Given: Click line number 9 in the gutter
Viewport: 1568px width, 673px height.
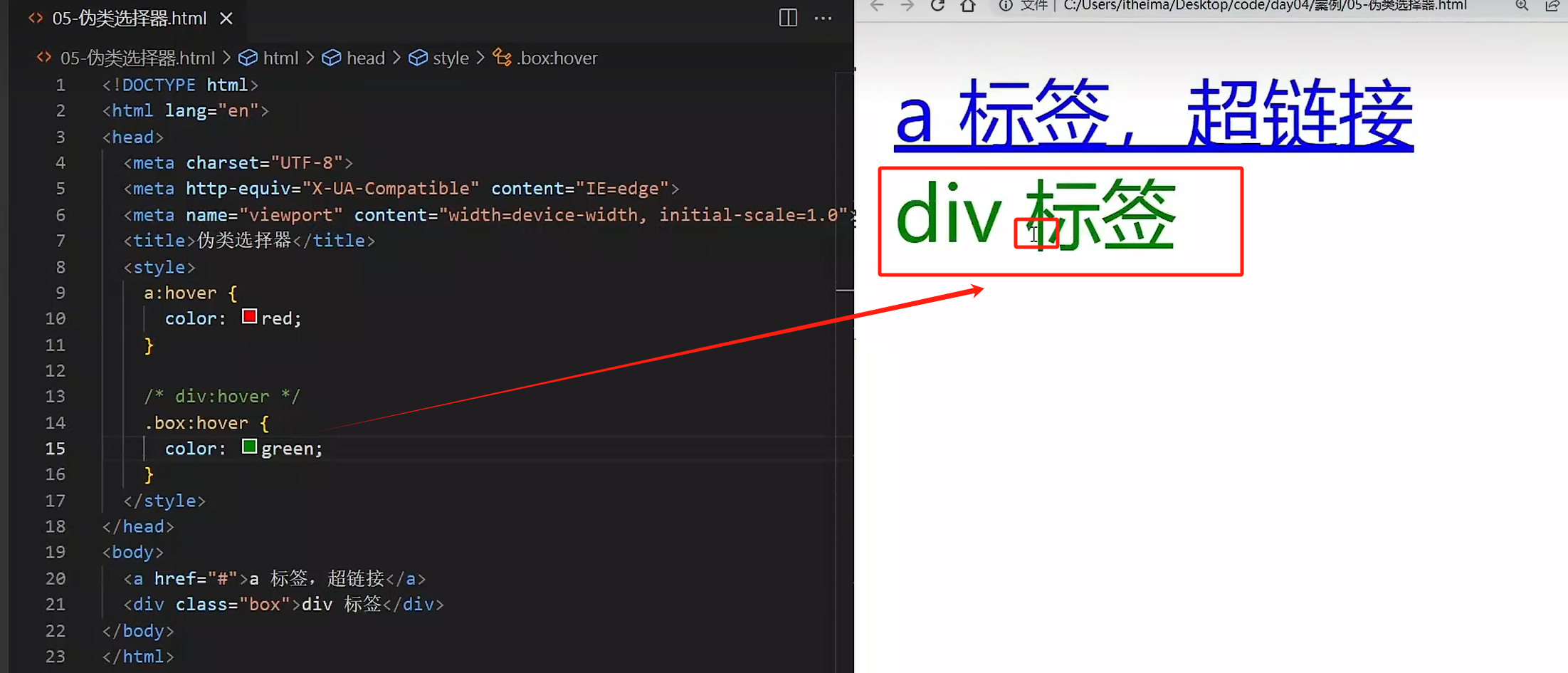Looking at the screenshot, I should coord(60,293).
